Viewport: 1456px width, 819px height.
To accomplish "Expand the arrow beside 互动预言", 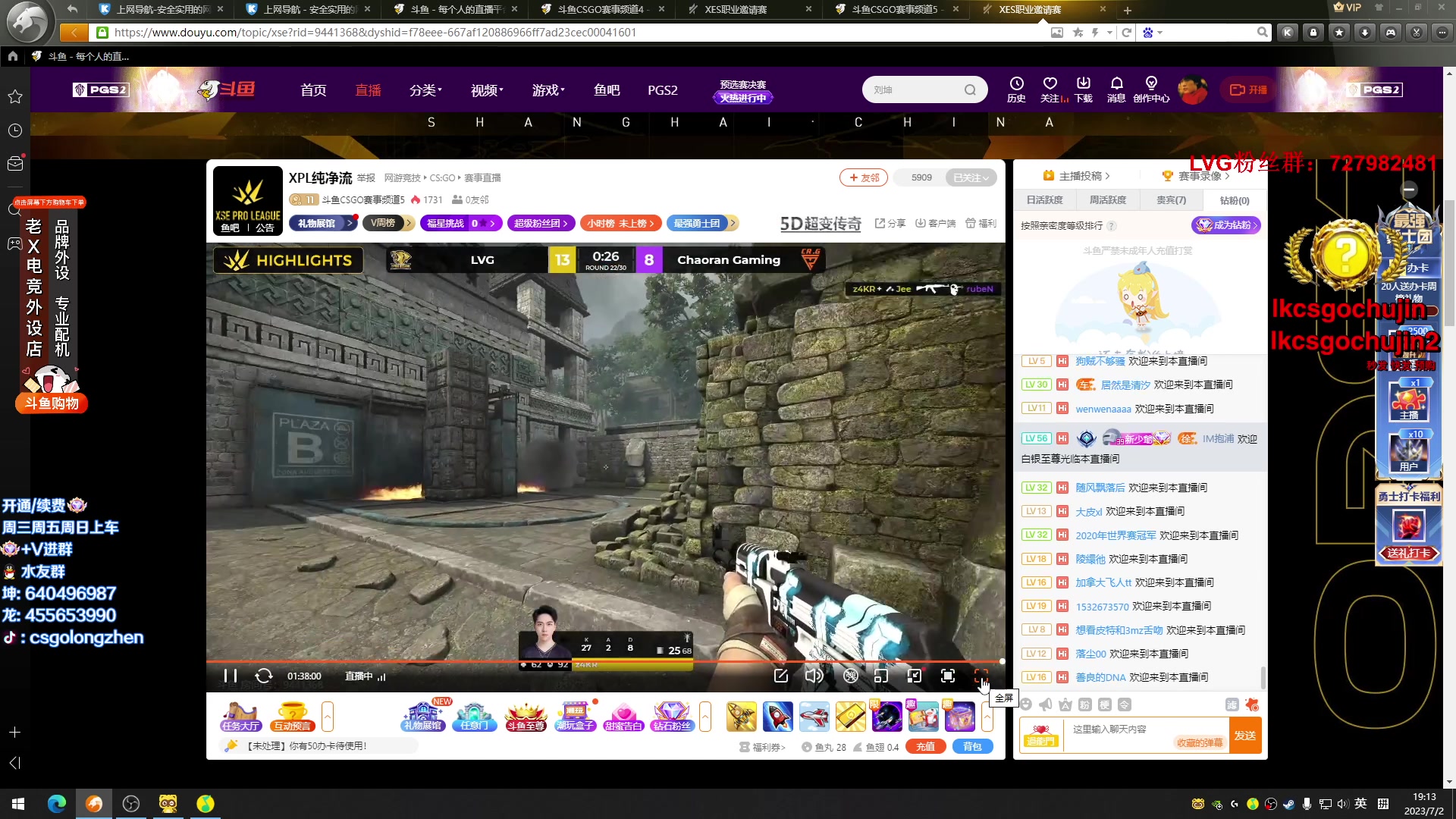I will [x=328, y=717].
